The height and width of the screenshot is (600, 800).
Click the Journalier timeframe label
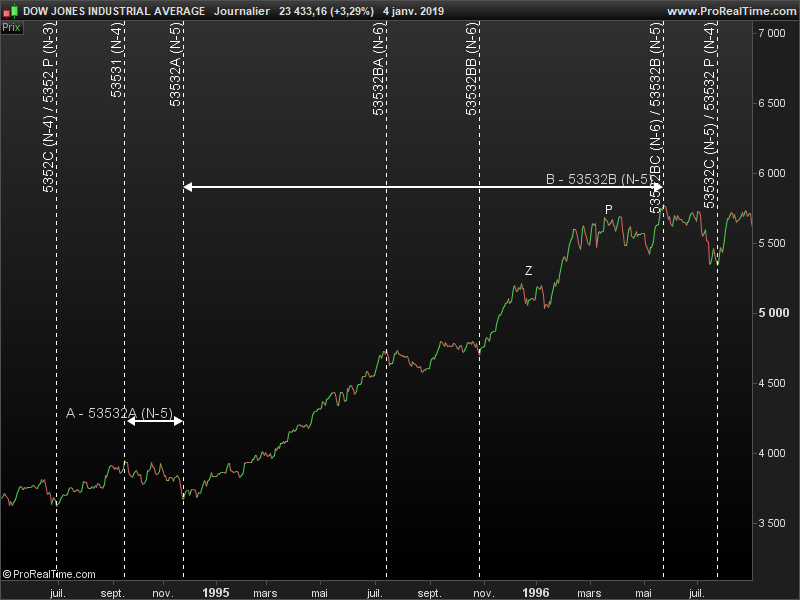tap(242, 11)
